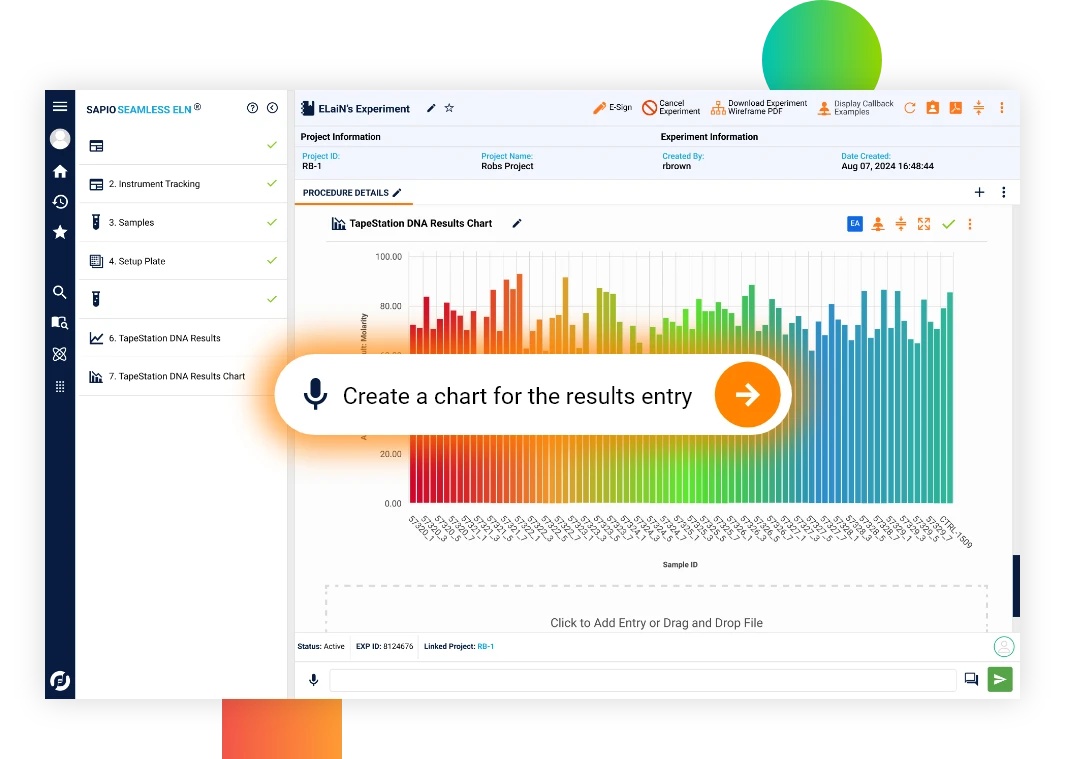Click the search magnifier icon
The height and width of the screenshot is (759, 1065).
point(60,292)
